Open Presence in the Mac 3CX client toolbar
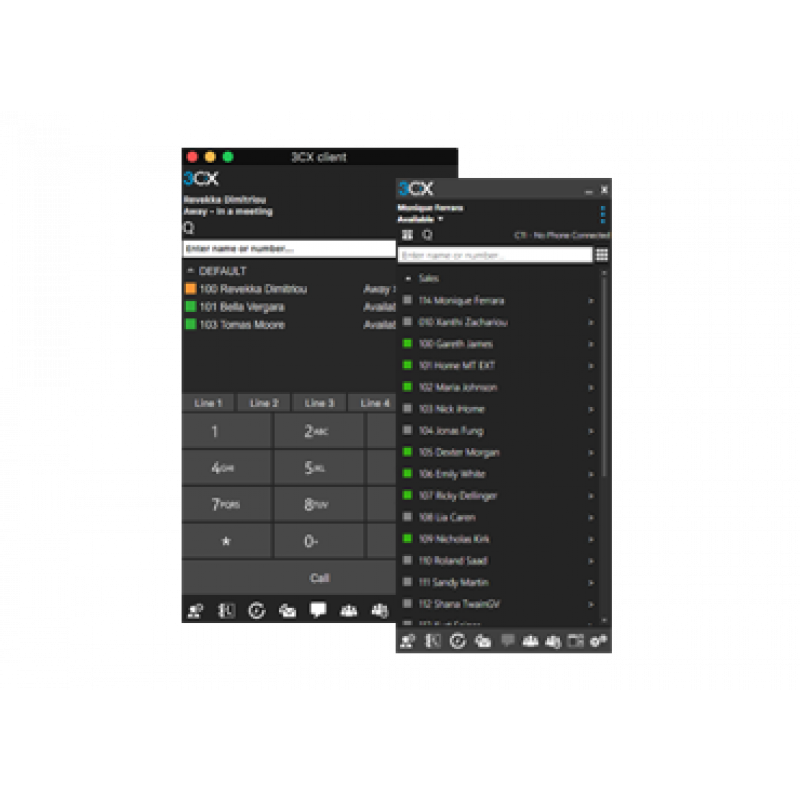 195,610
